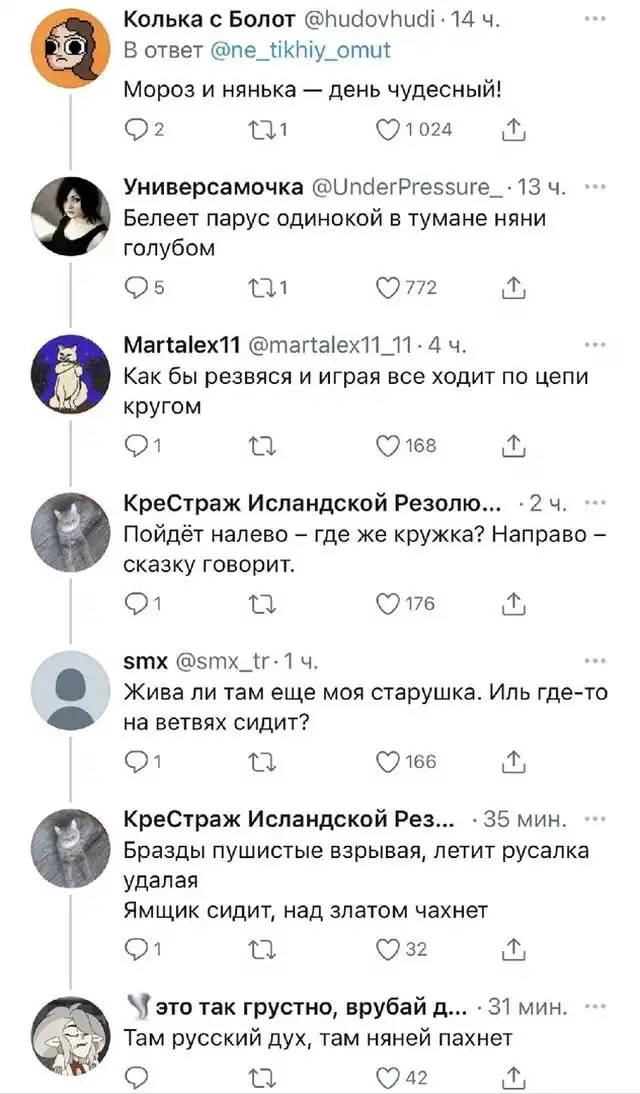This screenshot has height=1094, width=640.
Task: Open more options on Колька с Болот's tweet
Action: click(x=594, y=19)
